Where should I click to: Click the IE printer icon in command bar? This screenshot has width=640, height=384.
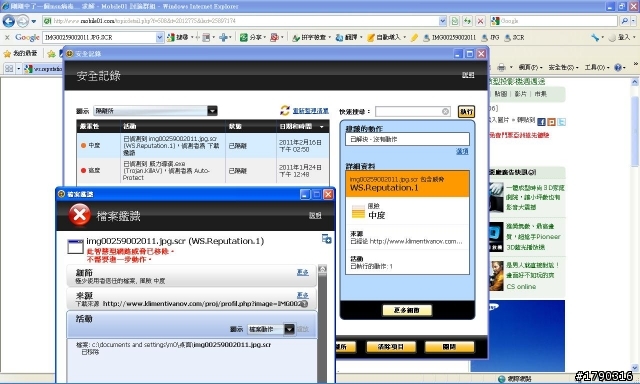coord(502,67)
